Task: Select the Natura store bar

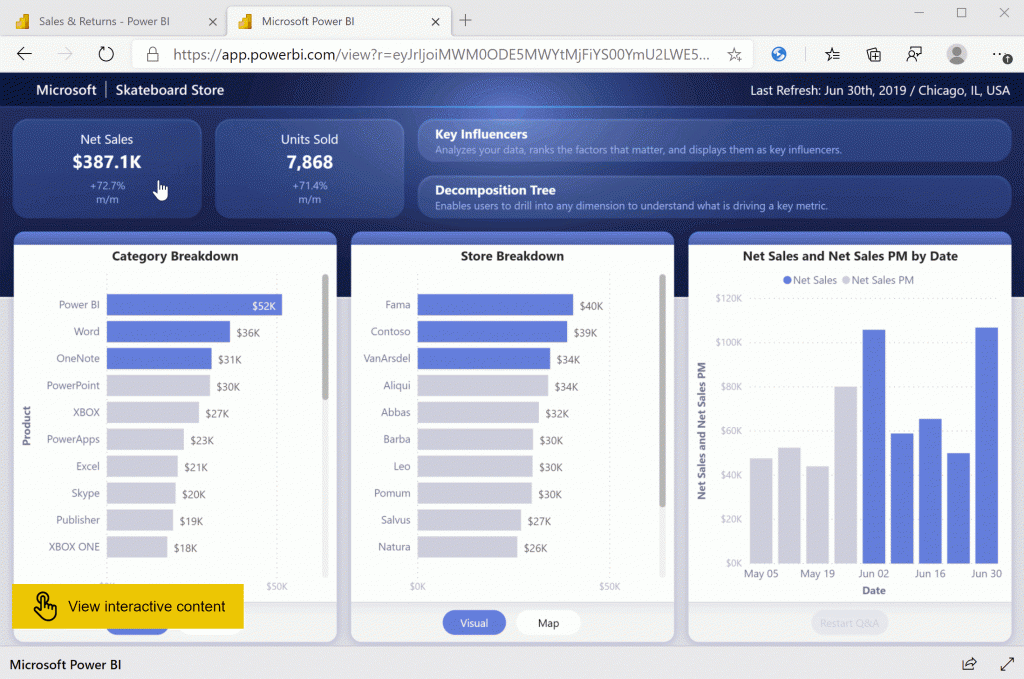Action: pos(468,547)
